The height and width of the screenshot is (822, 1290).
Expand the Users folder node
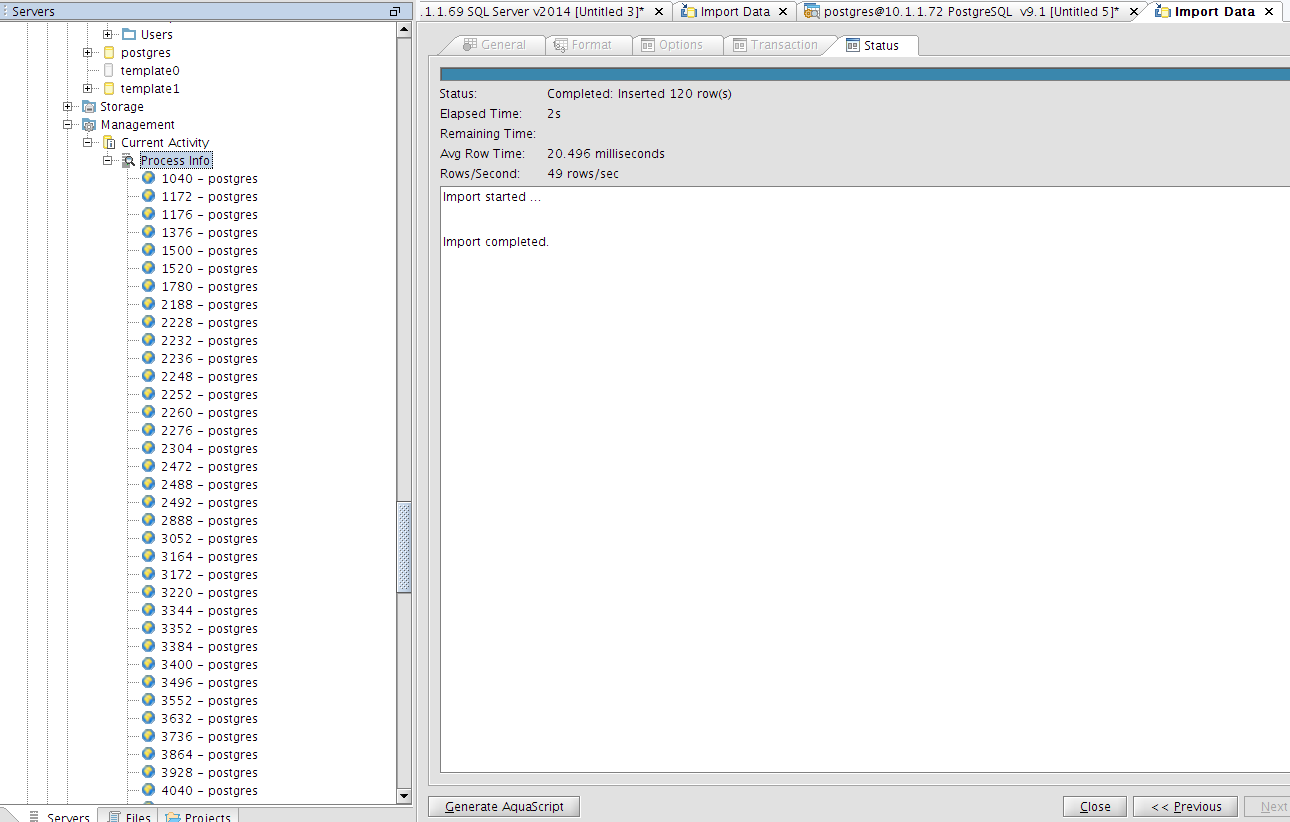coord(108,34)
